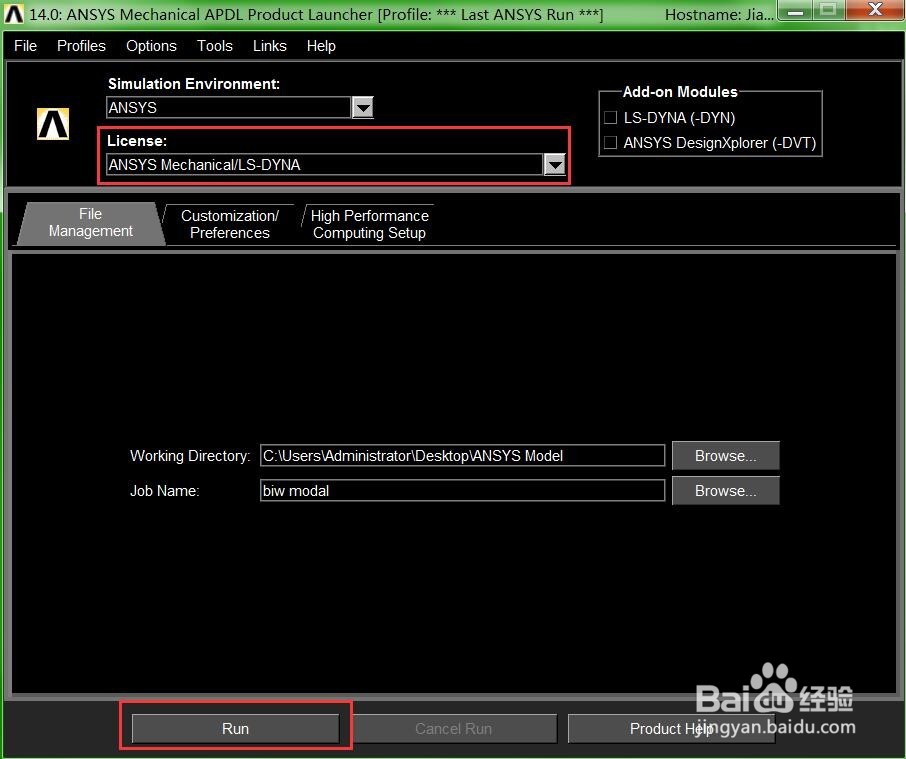Enable the LS-DYNA (-DYN) add-on checkbox

(610, 118)
